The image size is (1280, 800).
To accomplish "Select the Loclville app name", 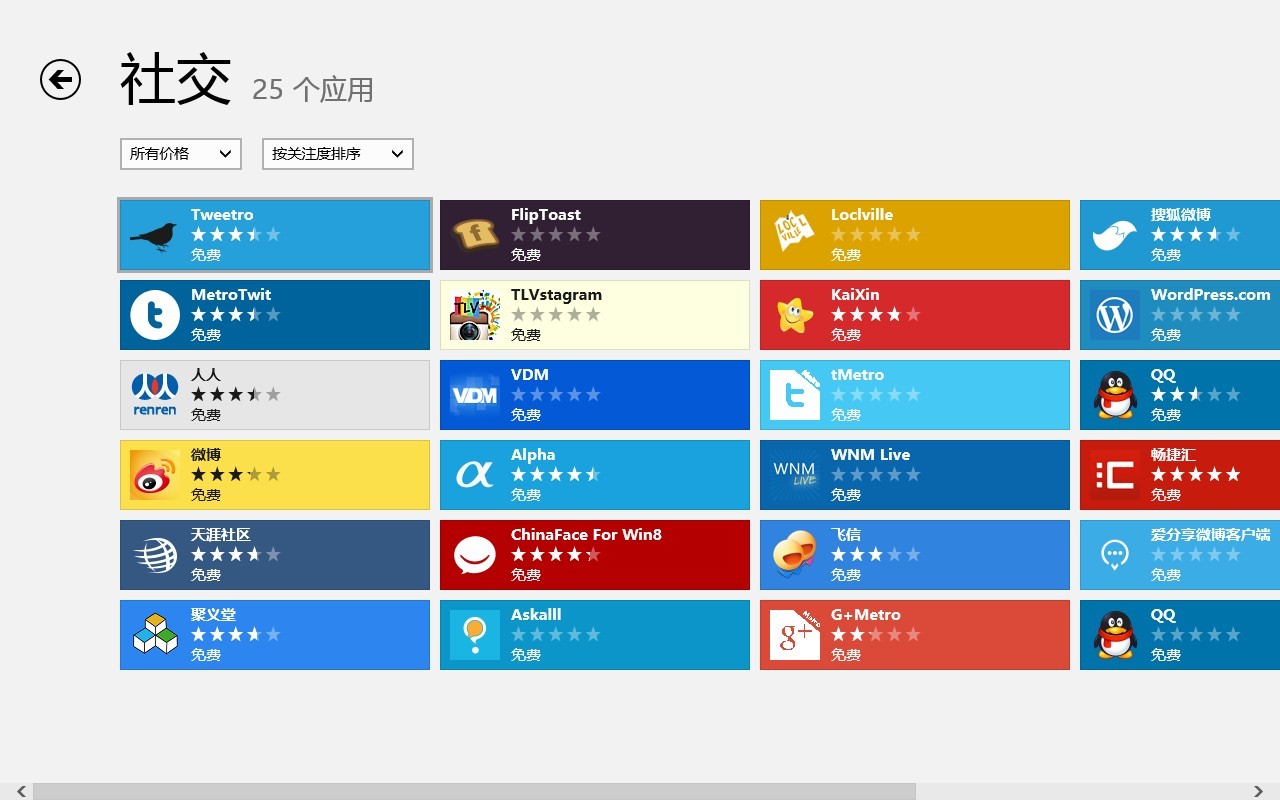I will 862,214.
